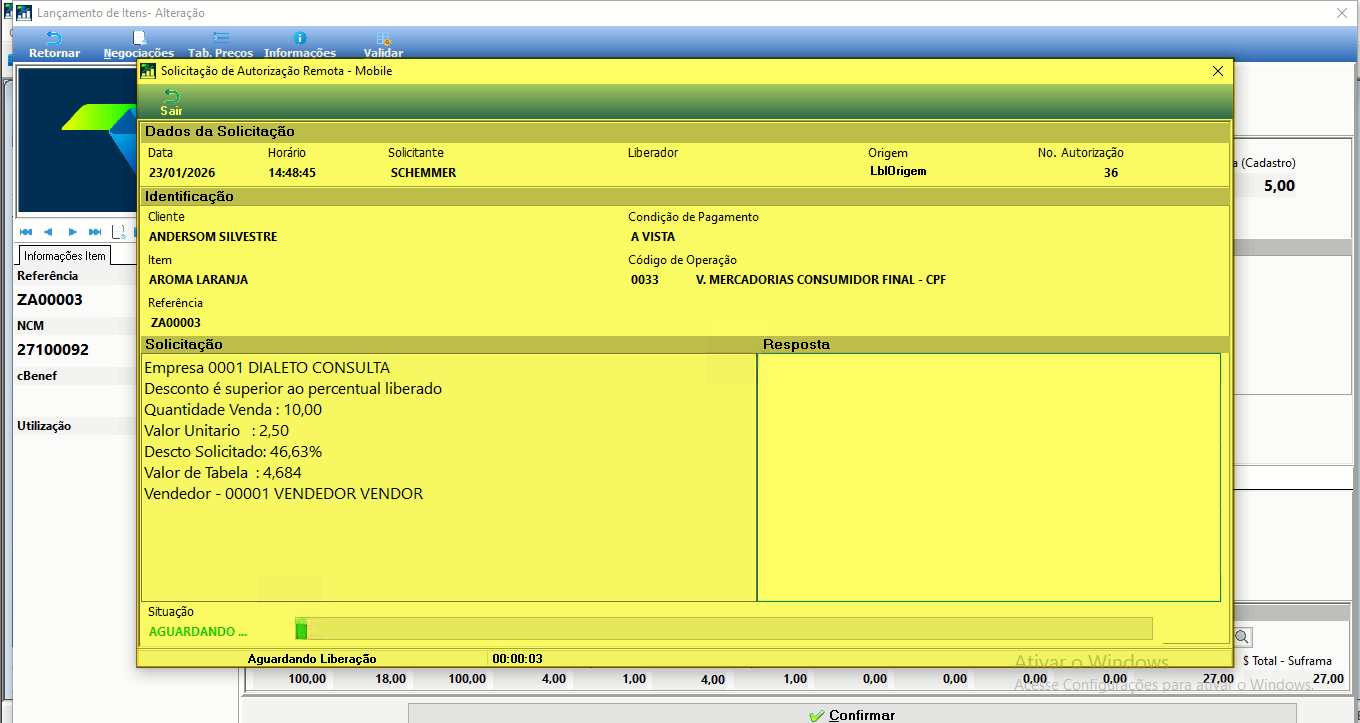This screenshot has height=723, width=1360.
Task: Click the magnifier search icon near Suframa
Action: [1242, 637]
